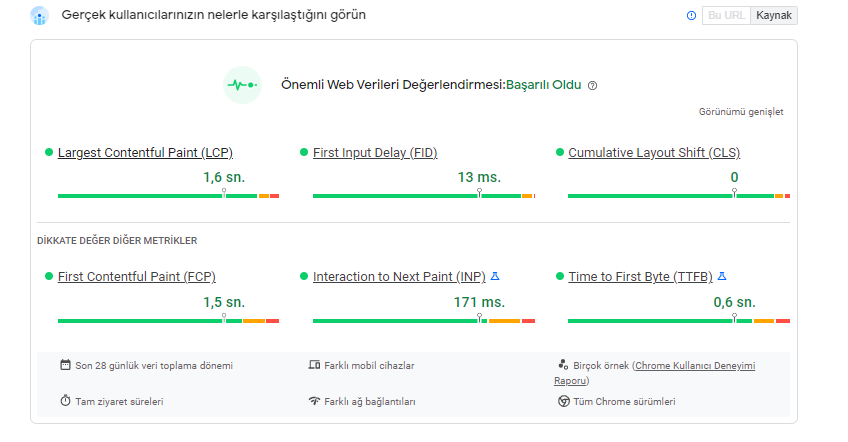Open the Largest Contentful Paint (LCP) link
Viewport: 848px width, 442px height.
[145, 153]
